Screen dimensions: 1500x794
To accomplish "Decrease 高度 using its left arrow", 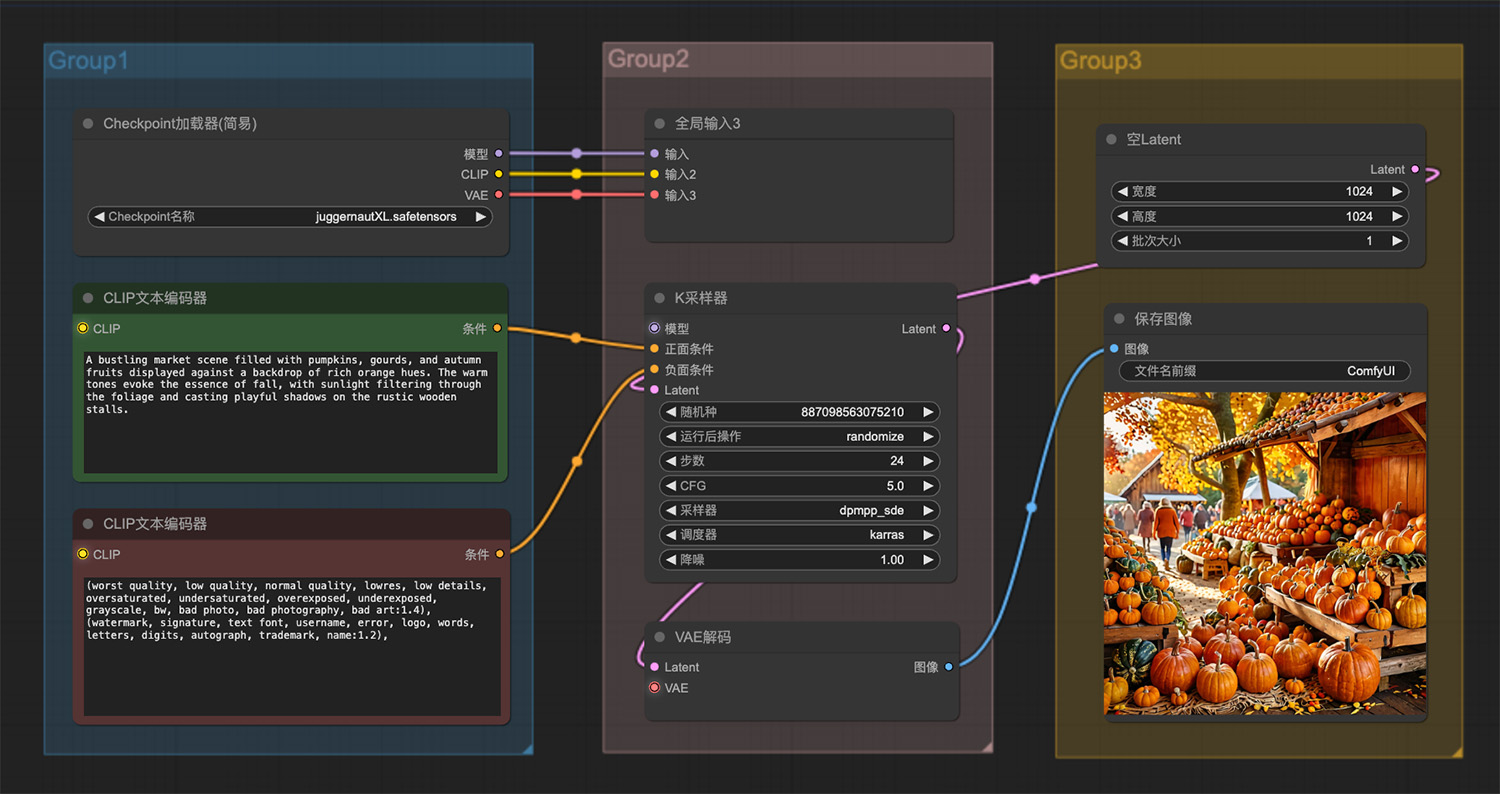I will click(1123, 216).
